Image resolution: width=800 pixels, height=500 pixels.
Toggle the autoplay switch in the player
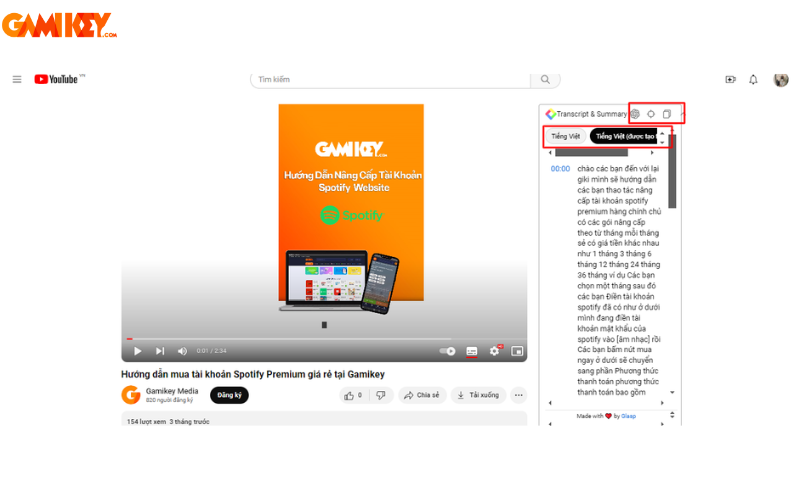(x=448, y=351)
